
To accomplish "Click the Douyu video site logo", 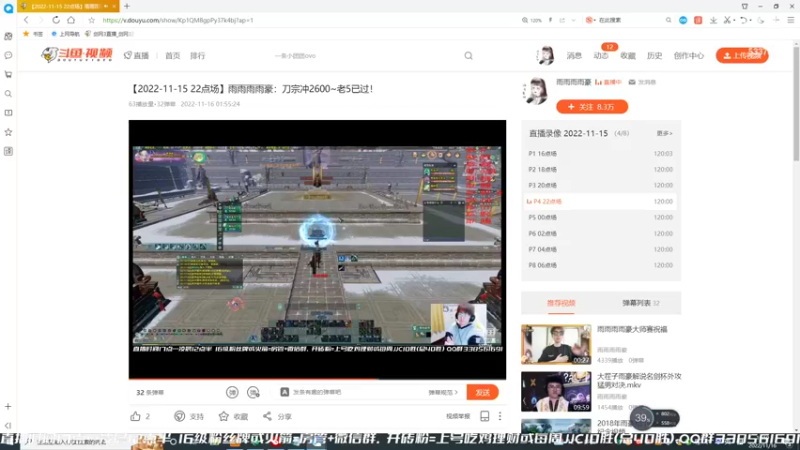I will [x=77, y=55].
